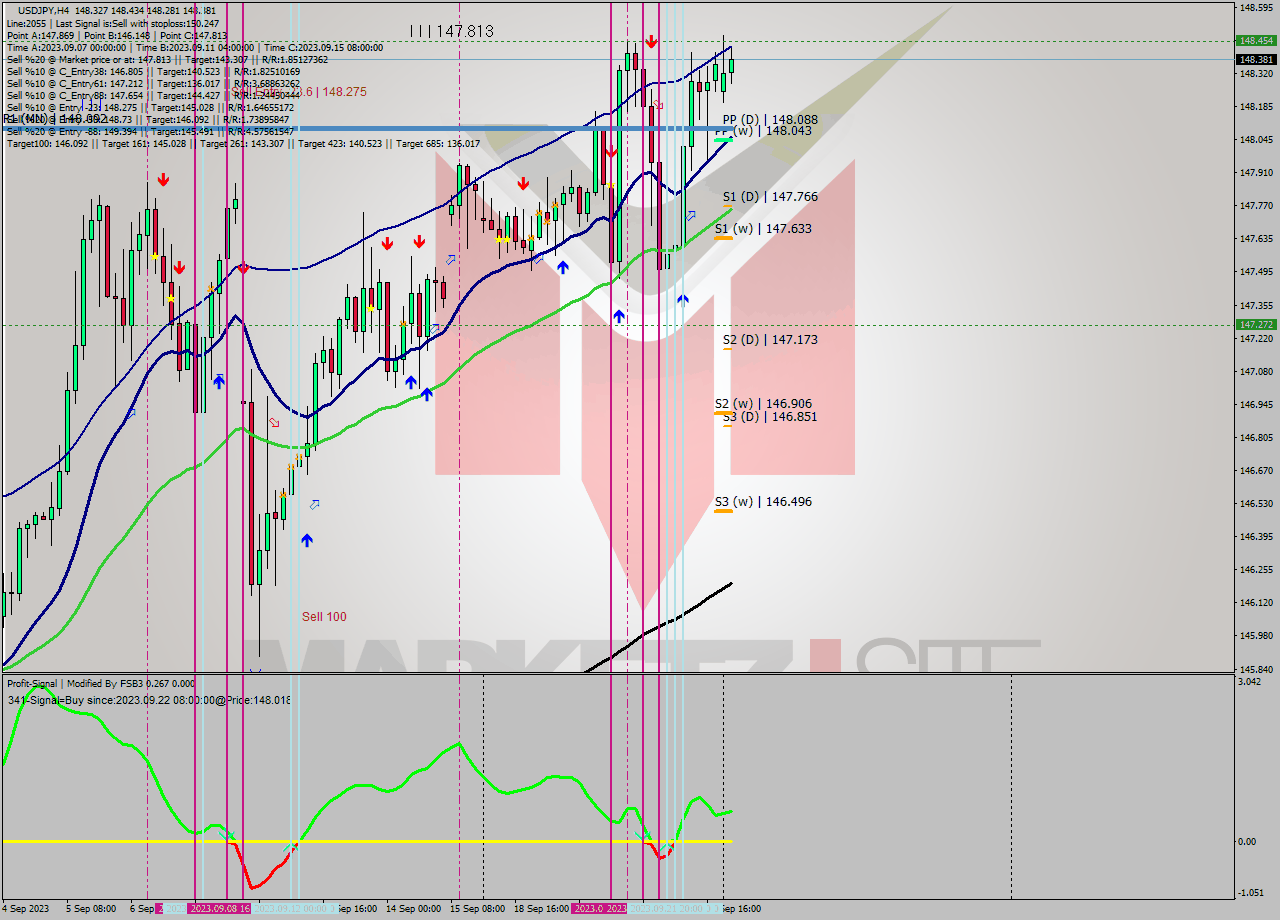Click 146.670 on the price axis

point(1255,470)
